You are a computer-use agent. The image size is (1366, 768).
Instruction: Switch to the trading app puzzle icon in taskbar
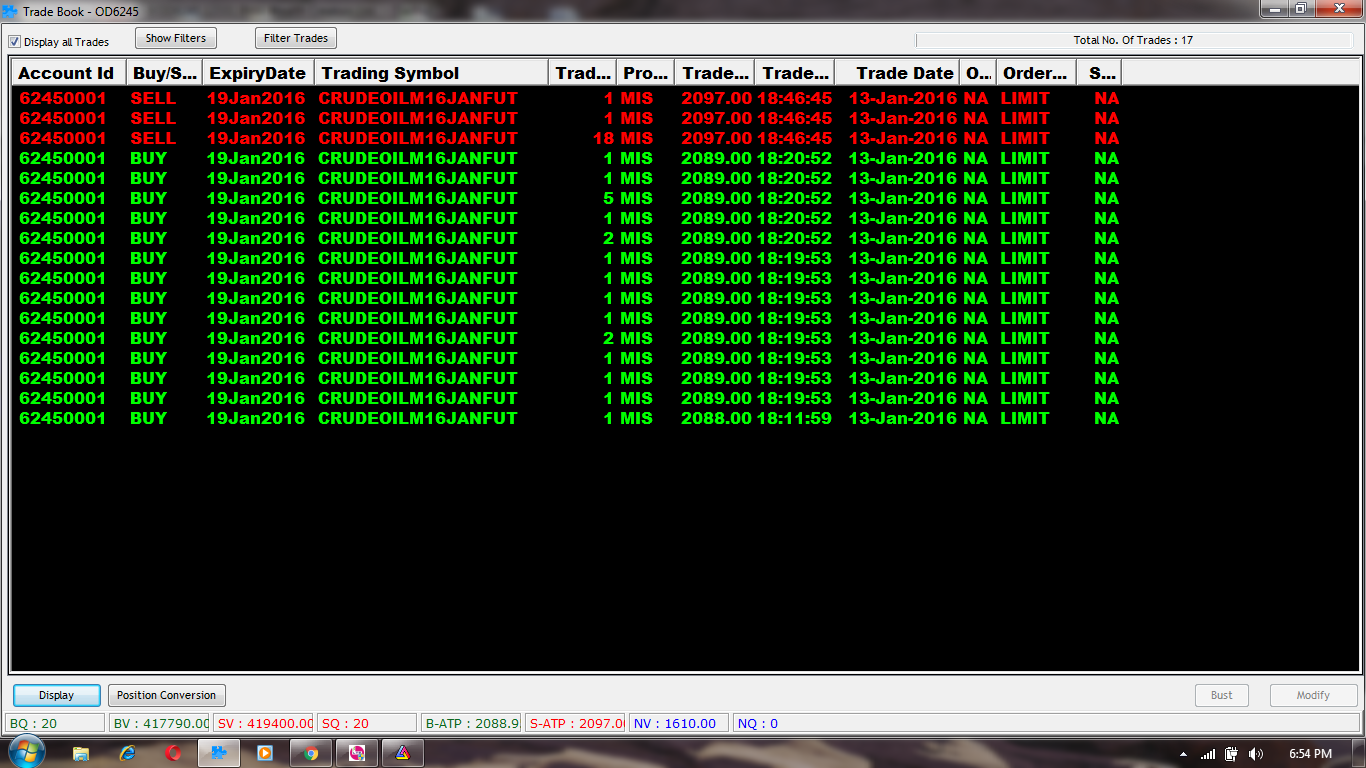[219, 753]
